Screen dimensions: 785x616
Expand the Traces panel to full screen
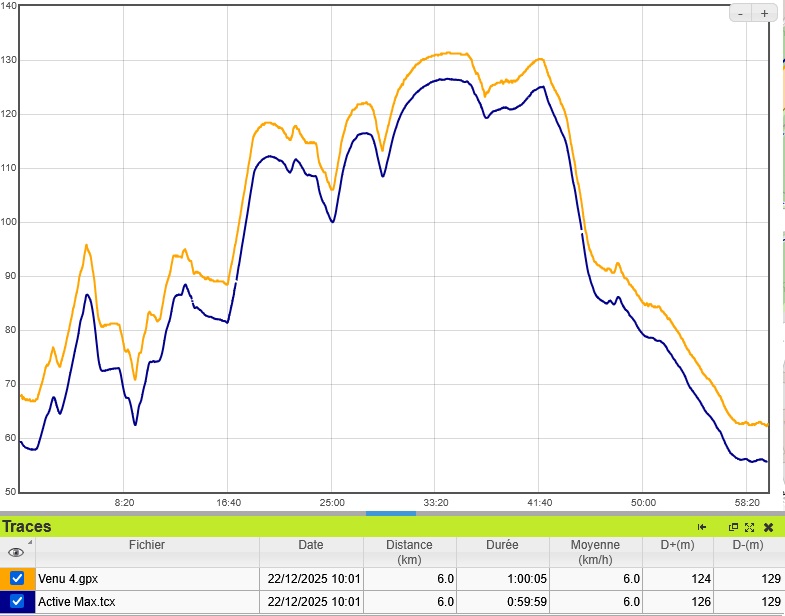click(749, 527)
